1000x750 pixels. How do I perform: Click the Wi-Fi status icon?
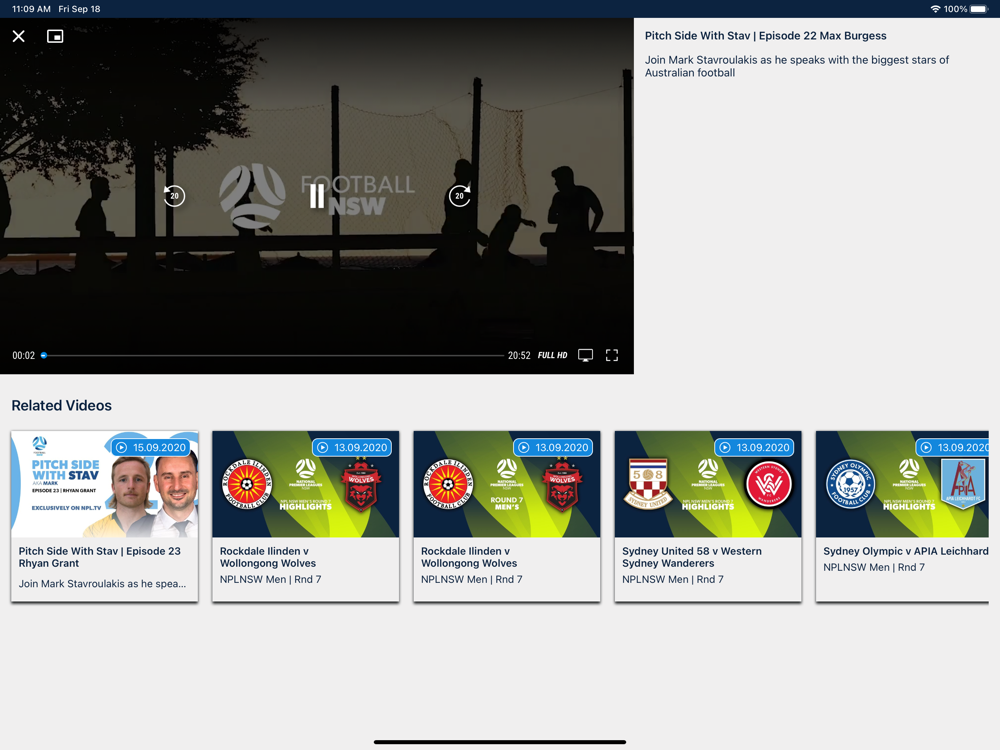(x=935, y=9)
